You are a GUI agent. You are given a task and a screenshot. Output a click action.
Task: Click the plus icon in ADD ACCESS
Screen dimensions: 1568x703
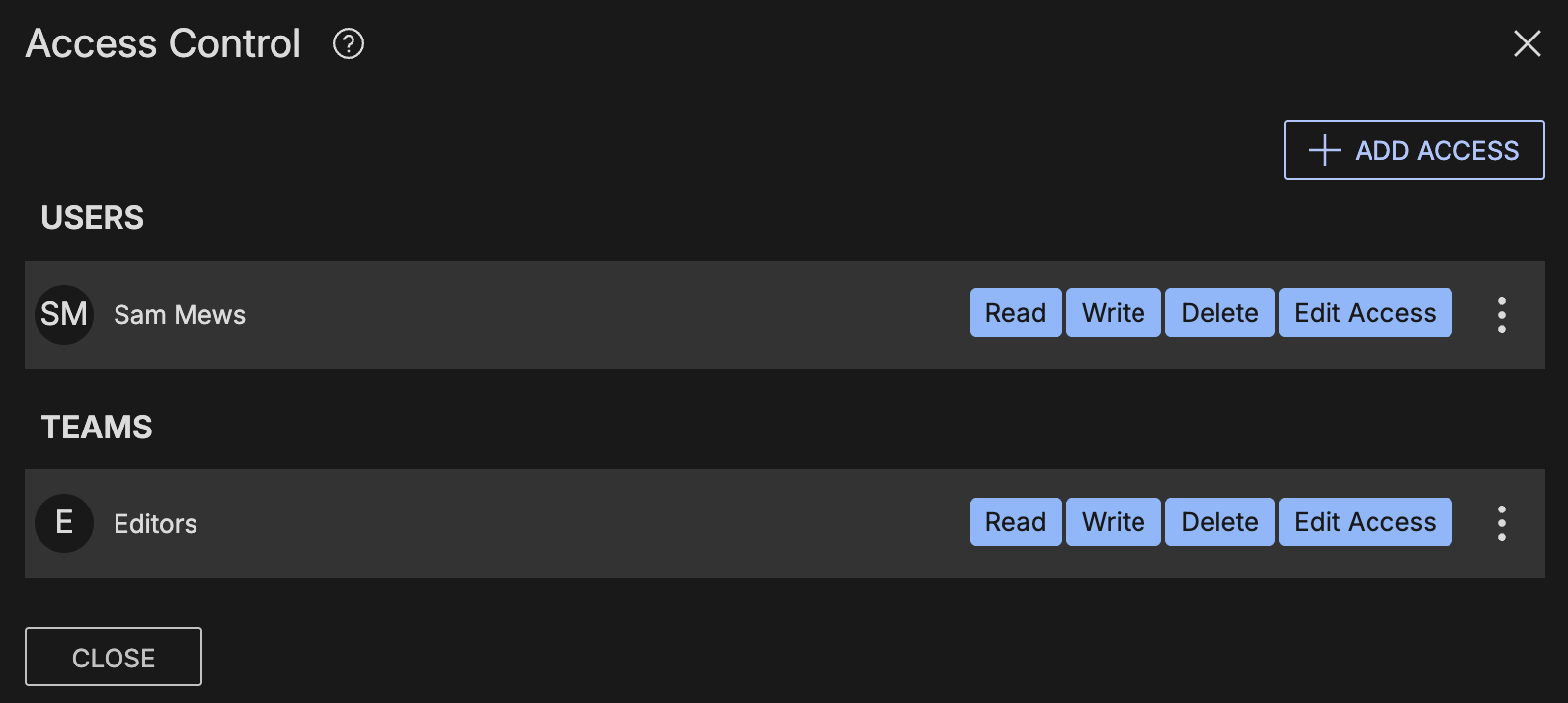coord(1324,150)
